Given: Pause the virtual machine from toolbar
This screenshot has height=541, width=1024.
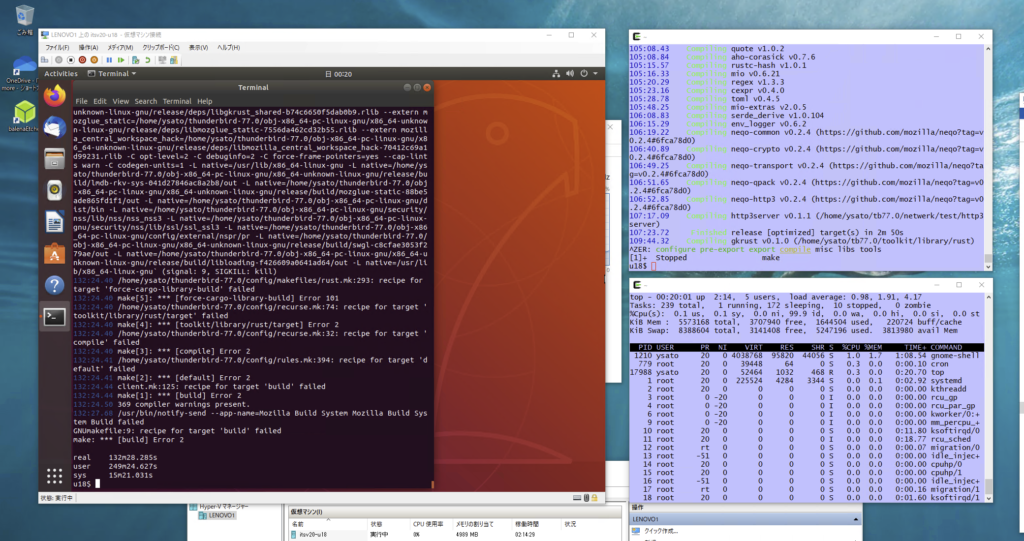Looking at the screenshot, I should 110,60.
